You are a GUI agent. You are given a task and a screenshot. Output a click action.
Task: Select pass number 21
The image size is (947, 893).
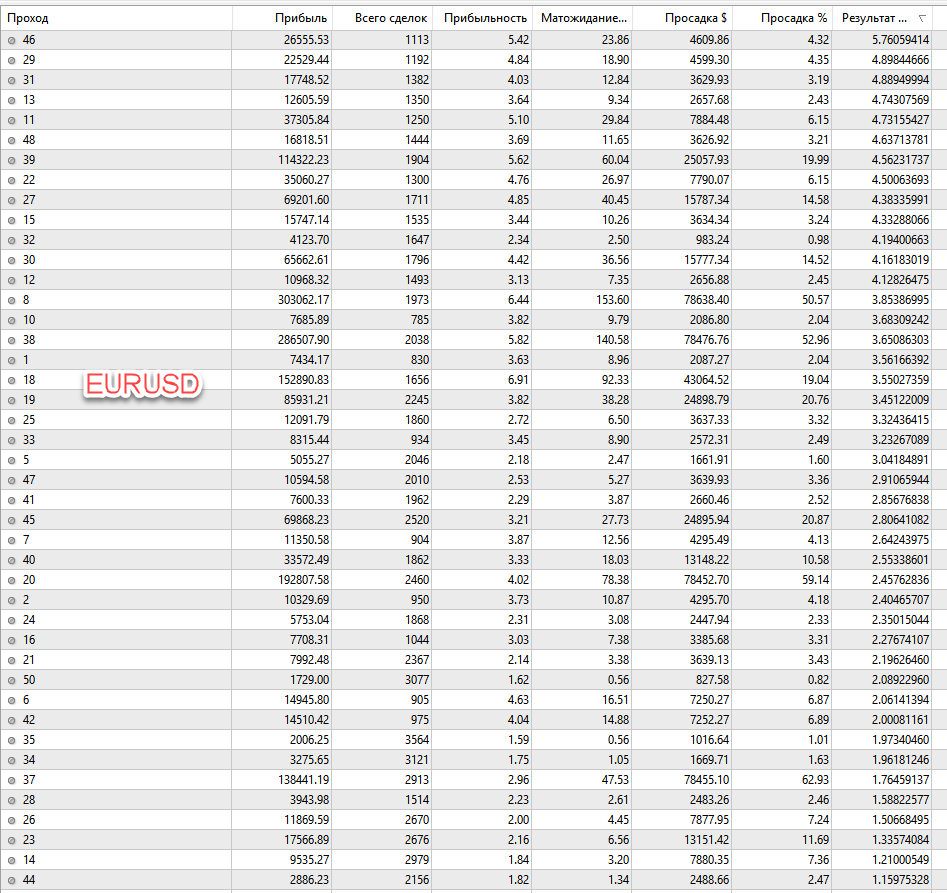click(28, 660)
